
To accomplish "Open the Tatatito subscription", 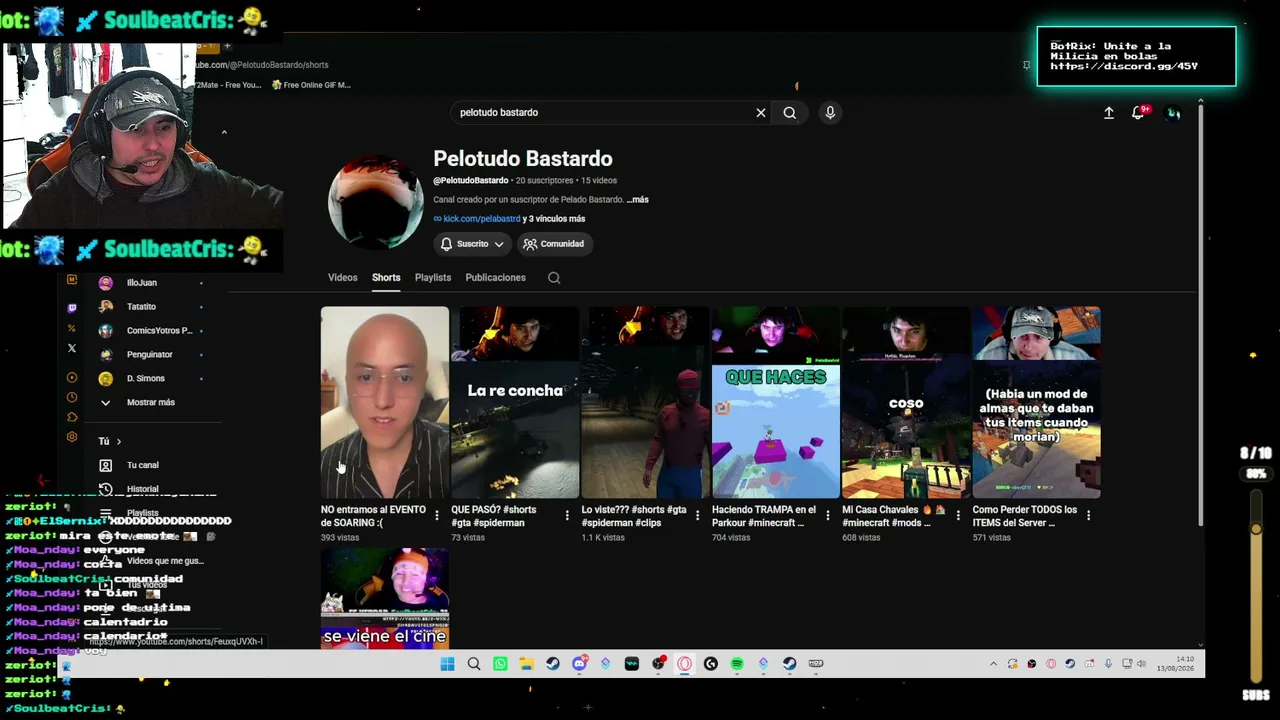I will point(142,307).
